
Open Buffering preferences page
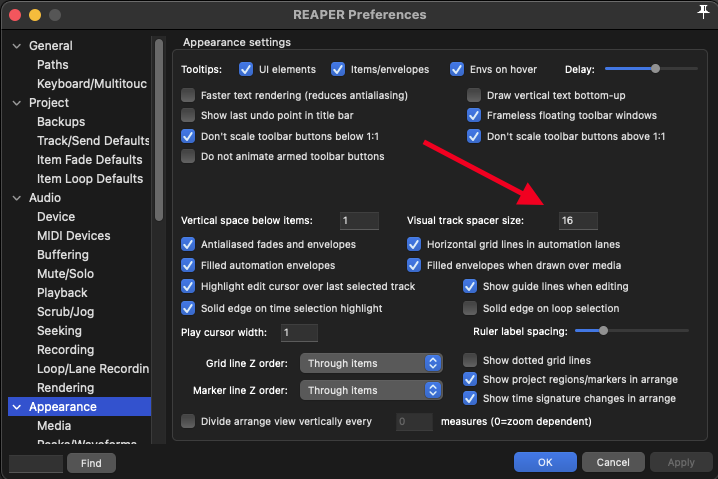click(63, 255)
